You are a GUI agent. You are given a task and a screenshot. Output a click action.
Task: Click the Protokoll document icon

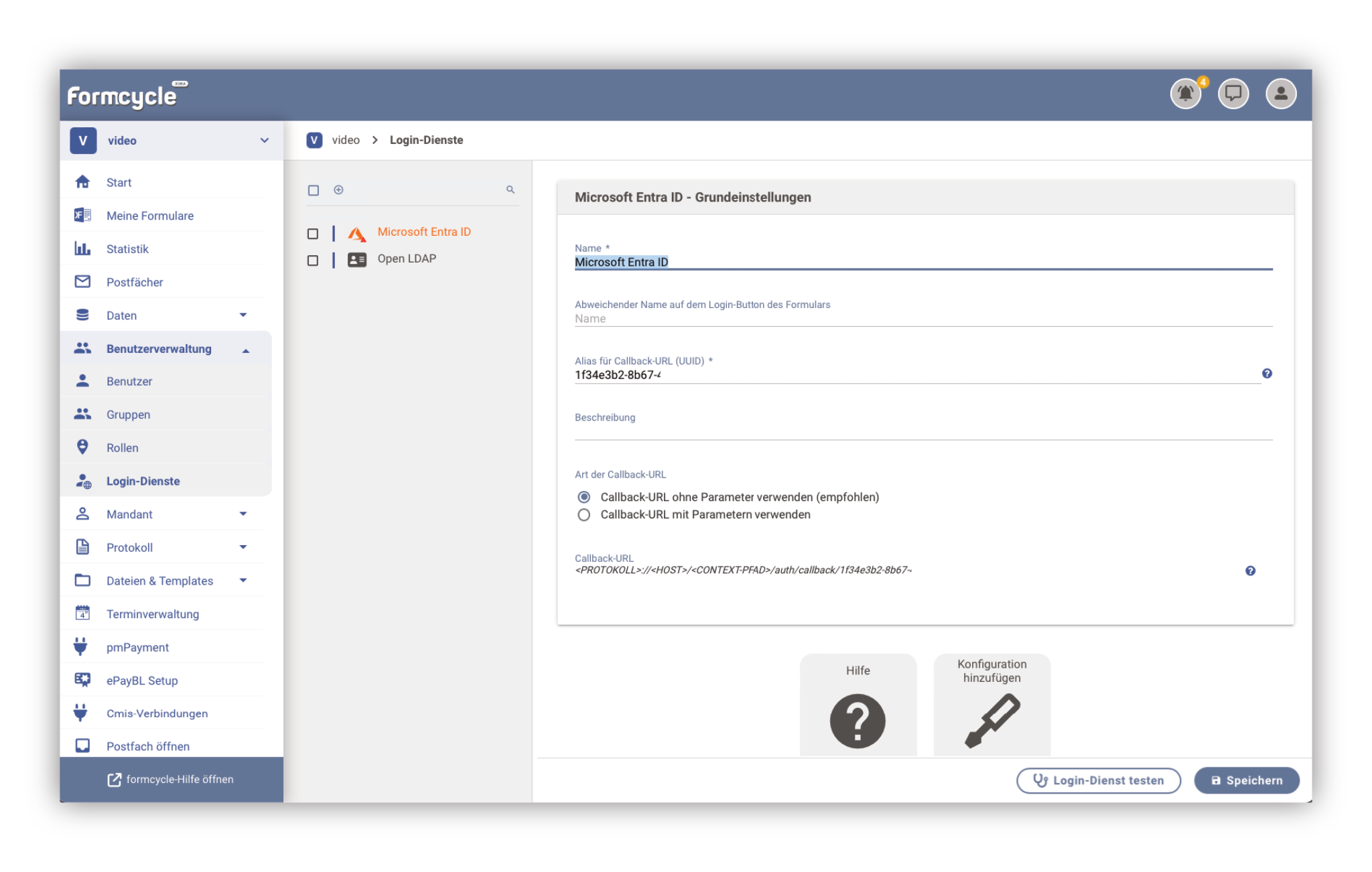click(82, 547)
